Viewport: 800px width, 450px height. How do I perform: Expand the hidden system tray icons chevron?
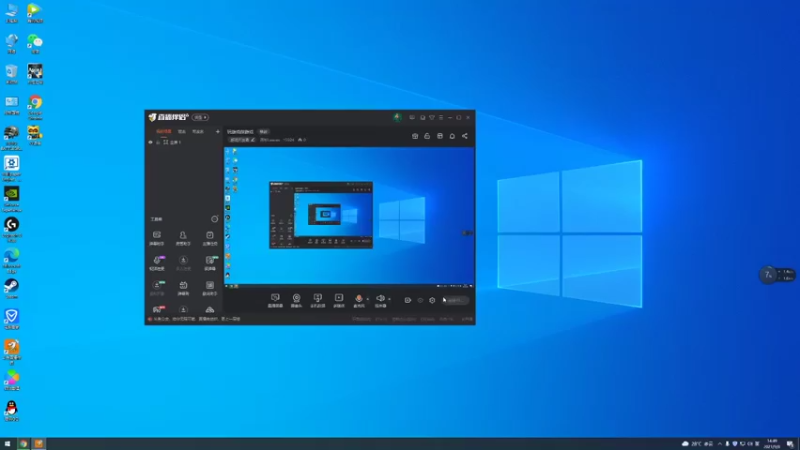720,444
